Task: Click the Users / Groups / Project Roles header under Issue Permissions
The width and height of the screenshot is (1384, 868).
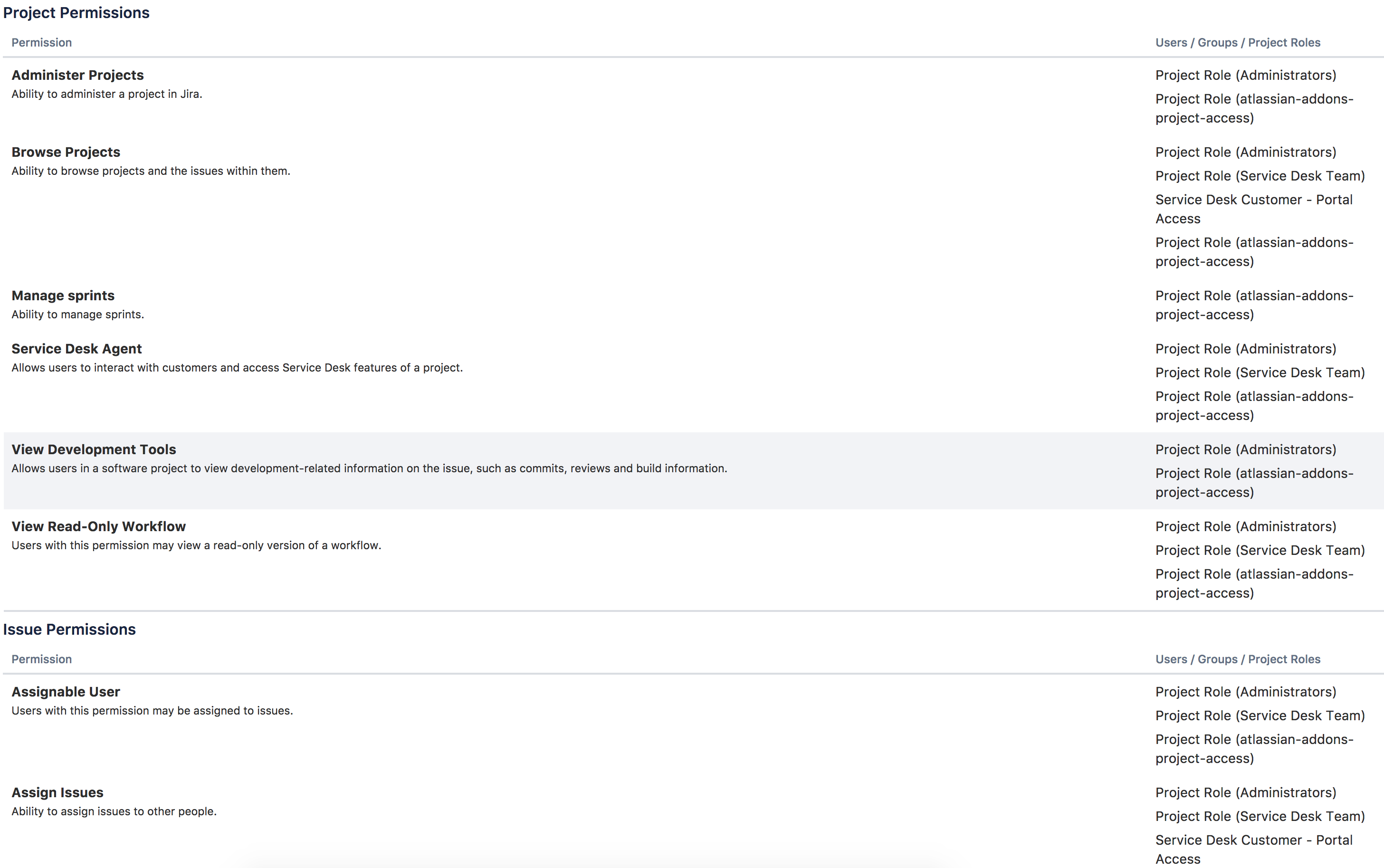Action: pyautogui.click(x=1238, y=659)
